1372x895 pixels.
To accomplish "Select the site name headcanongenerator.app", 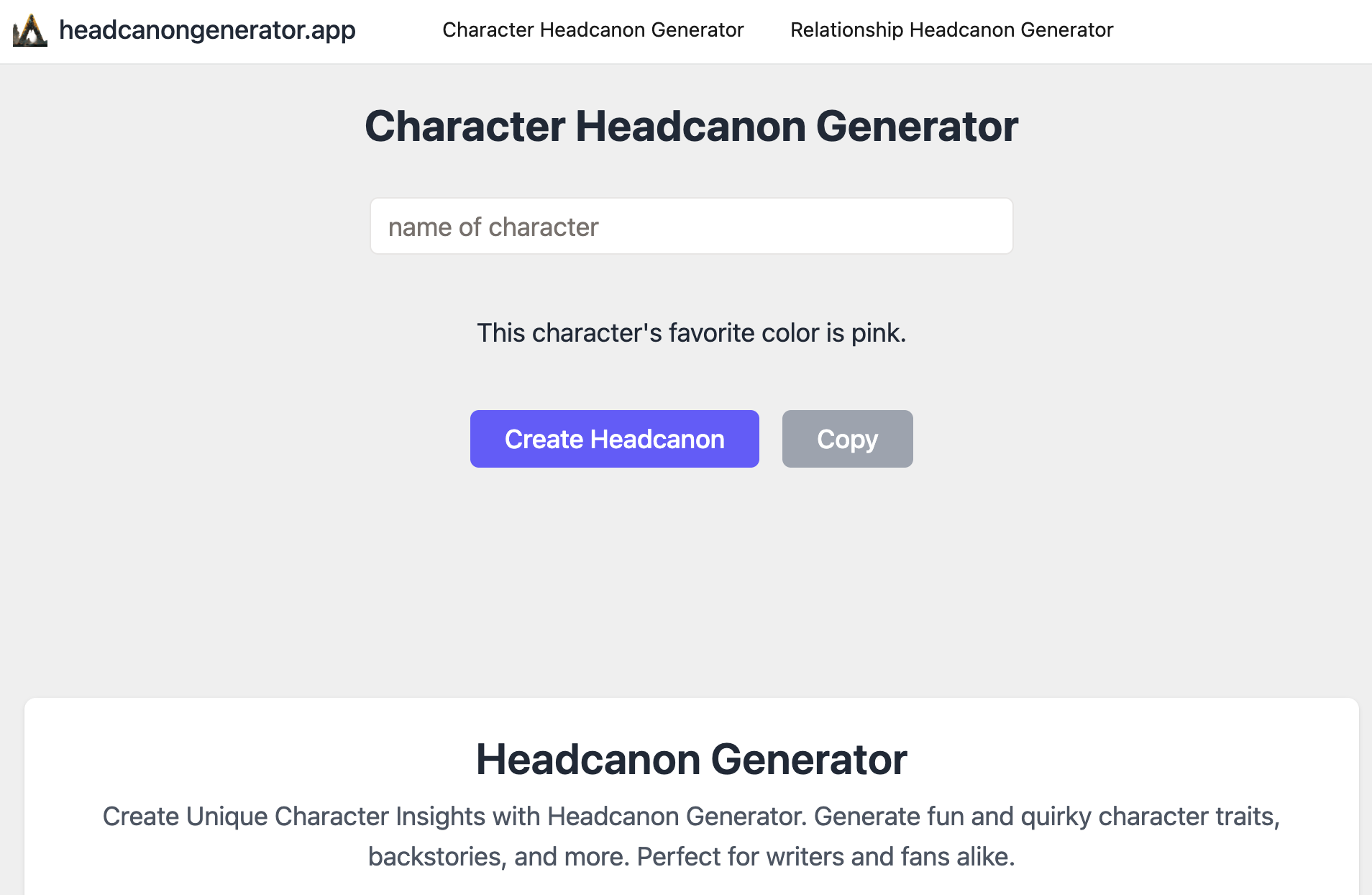I will tap(207, 29).
